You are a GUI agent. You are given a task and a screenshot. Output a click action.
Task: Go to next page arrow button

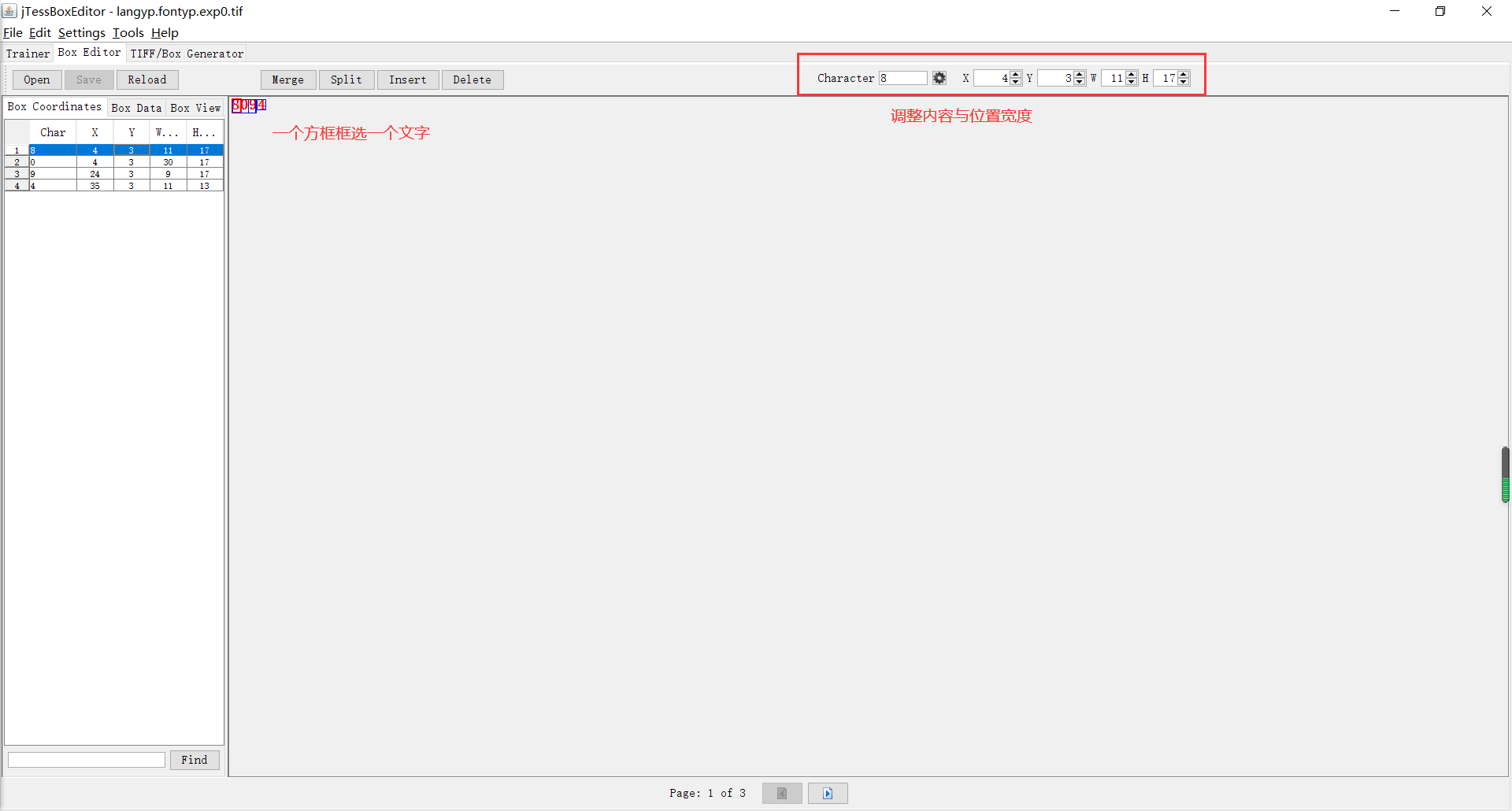point(828,793)
